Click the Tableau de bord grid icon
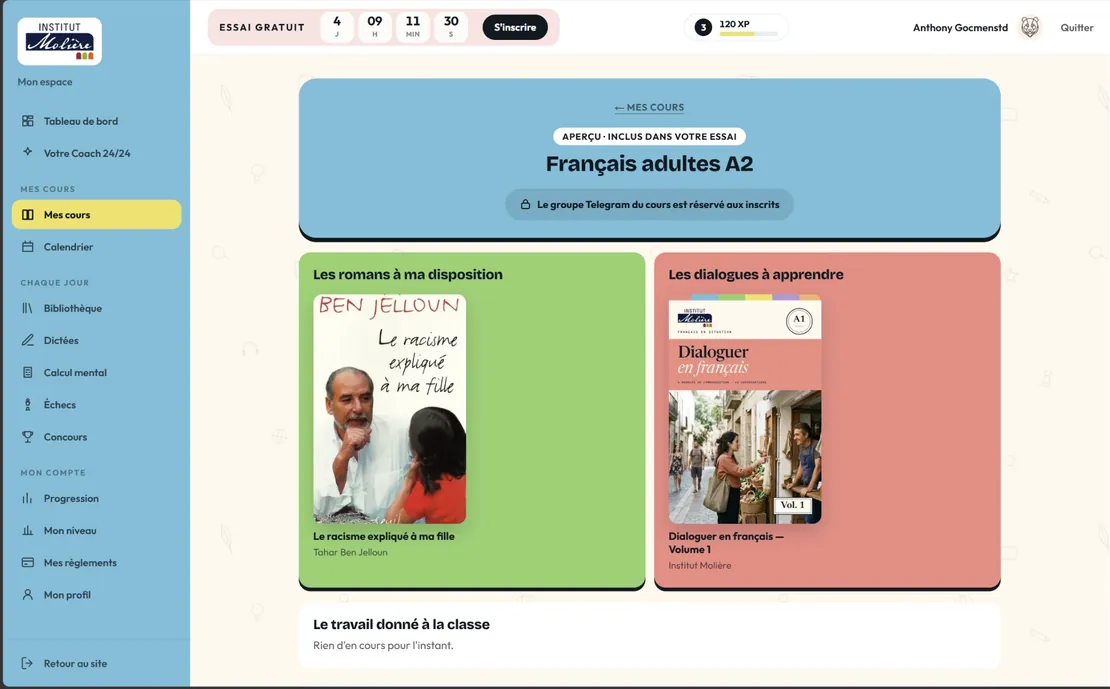This screenshot has height=689, width=1110. pos(28,121)
